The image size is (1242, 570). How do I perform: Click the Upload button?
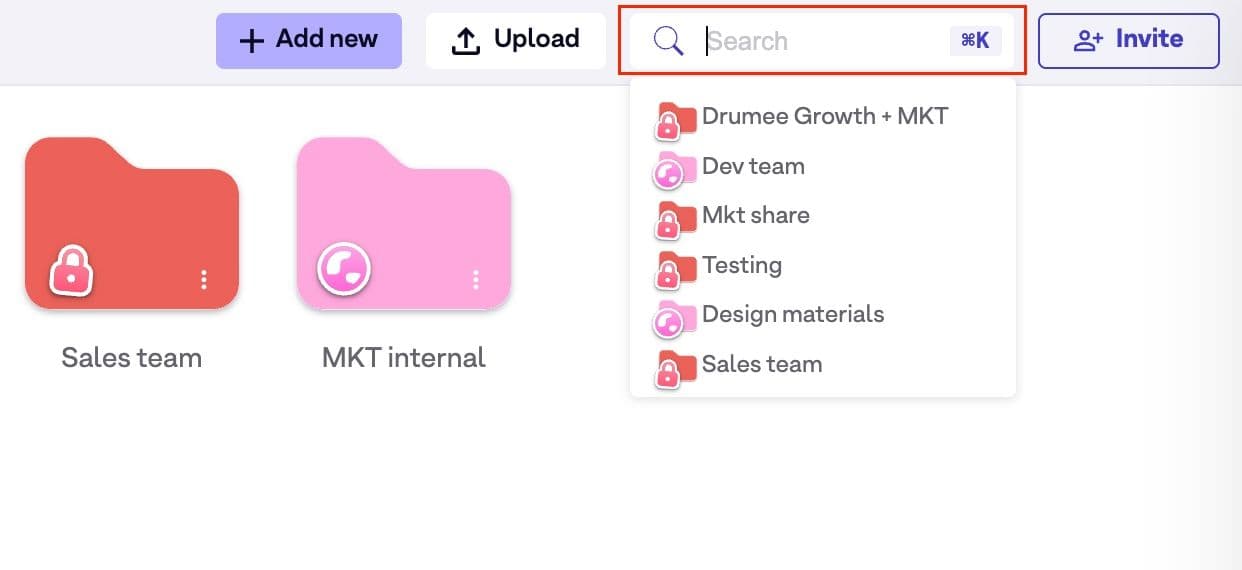coord(516,41)
